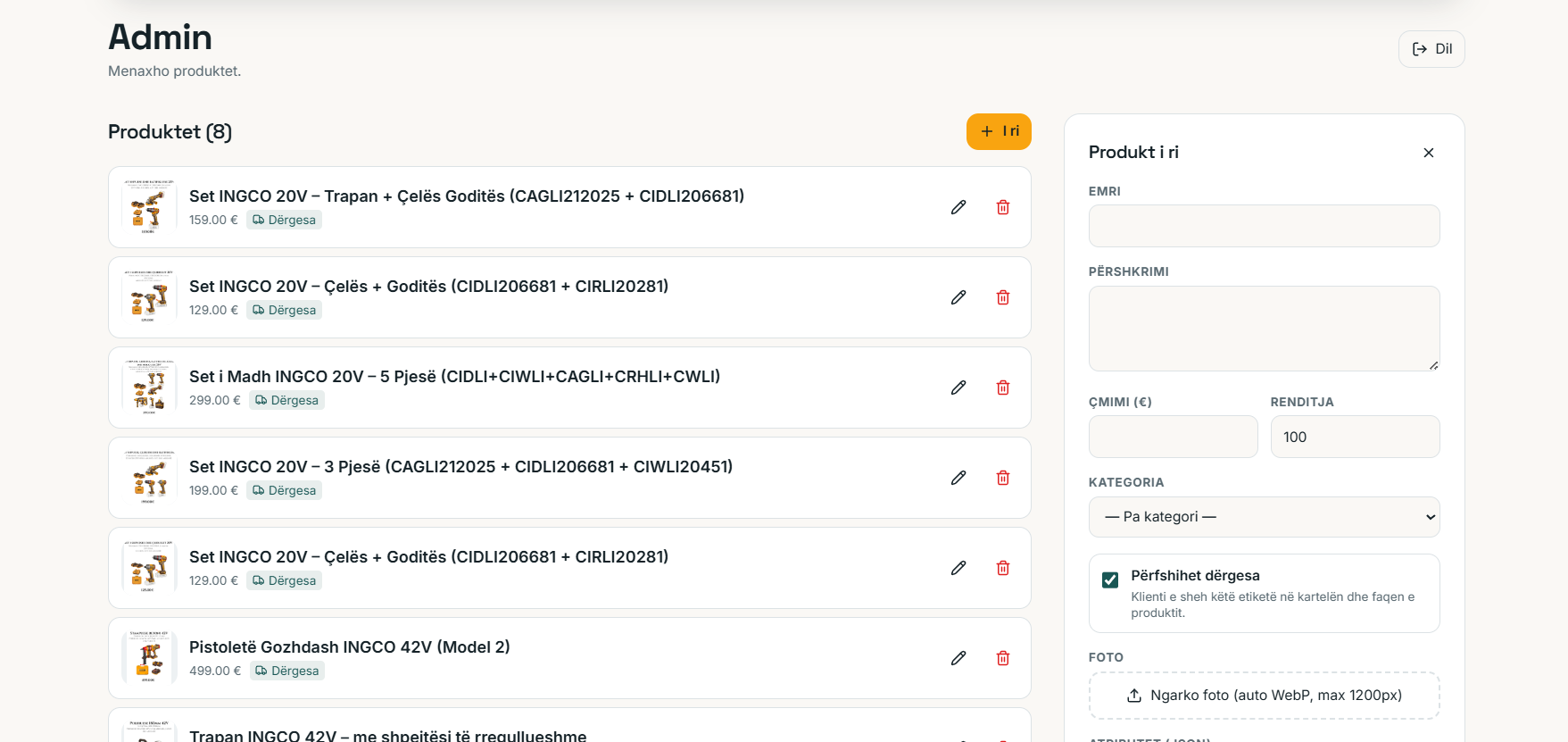Click the Dërgesa badge priced 499.00 €
The image size is (1568, 742).
(286, 671)
